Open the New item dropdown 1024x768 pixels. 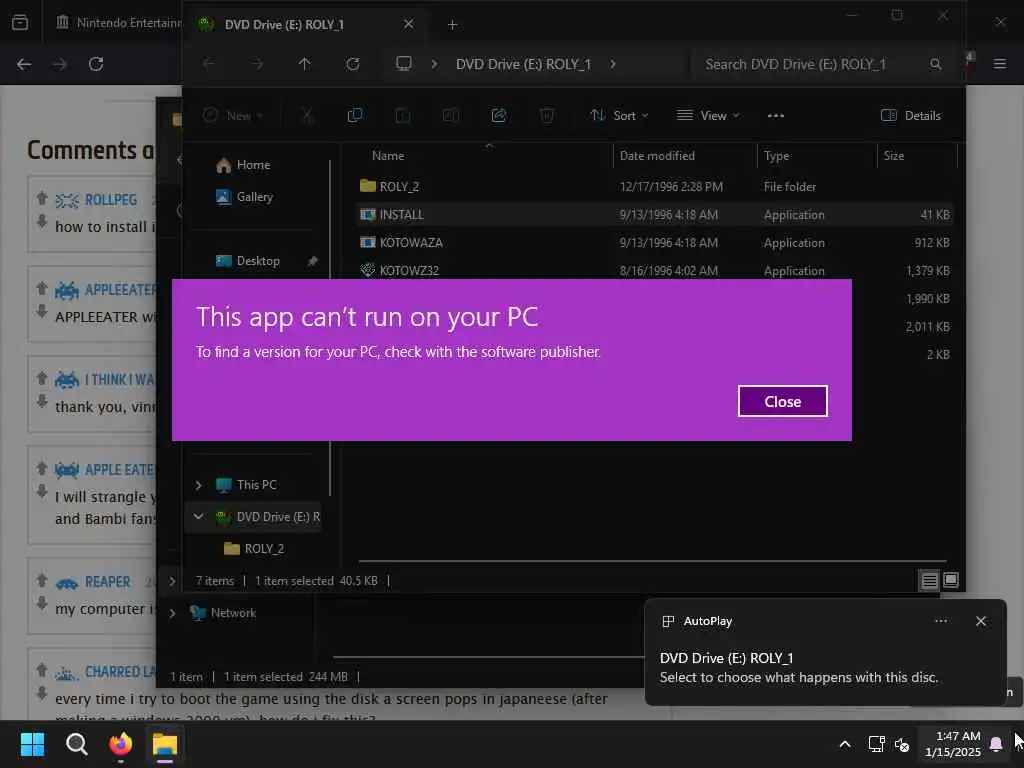click(x=233, y=116)
